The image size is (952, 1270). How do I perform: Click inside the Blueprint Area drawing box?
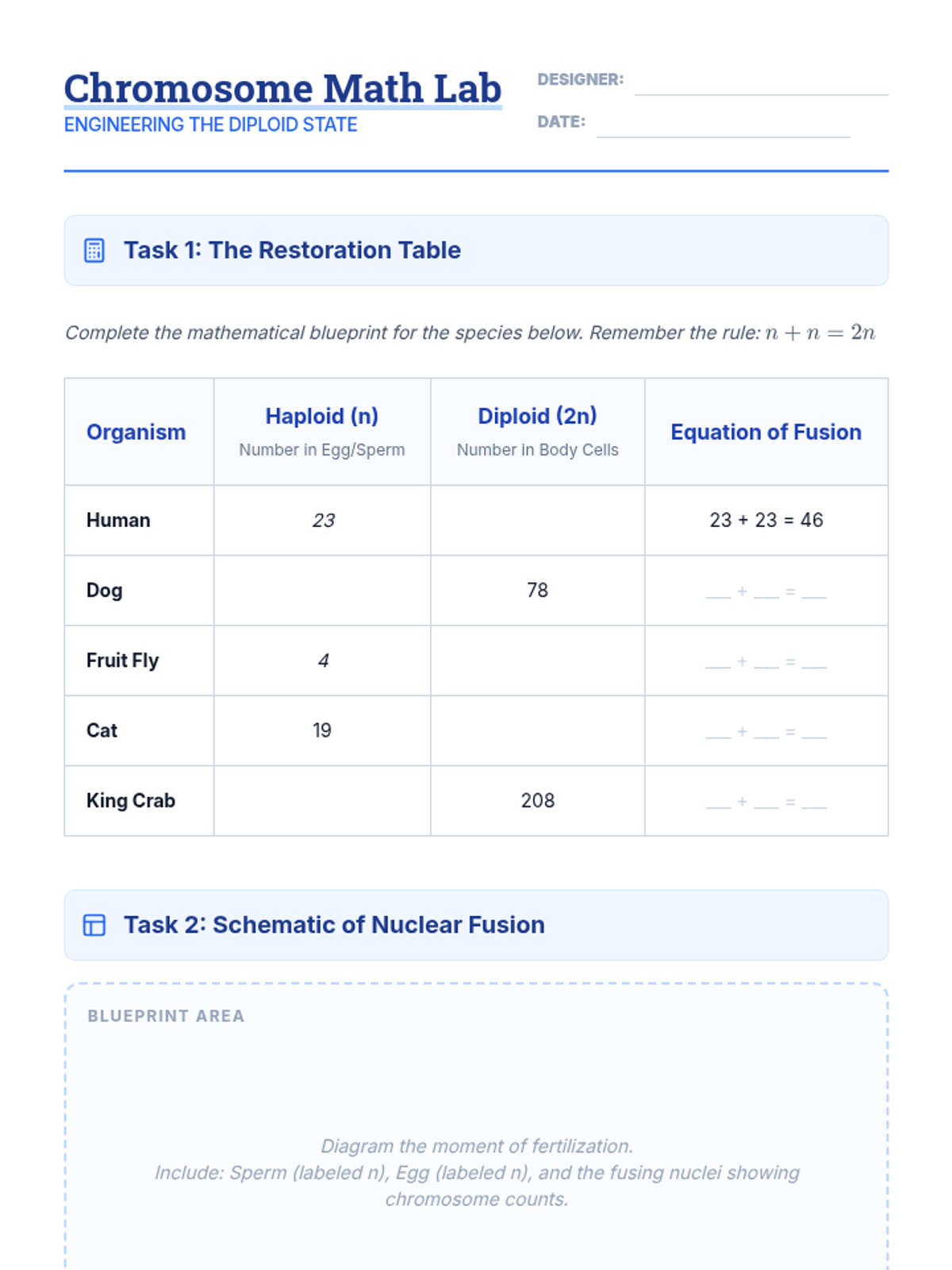(x=476, y=1127)
